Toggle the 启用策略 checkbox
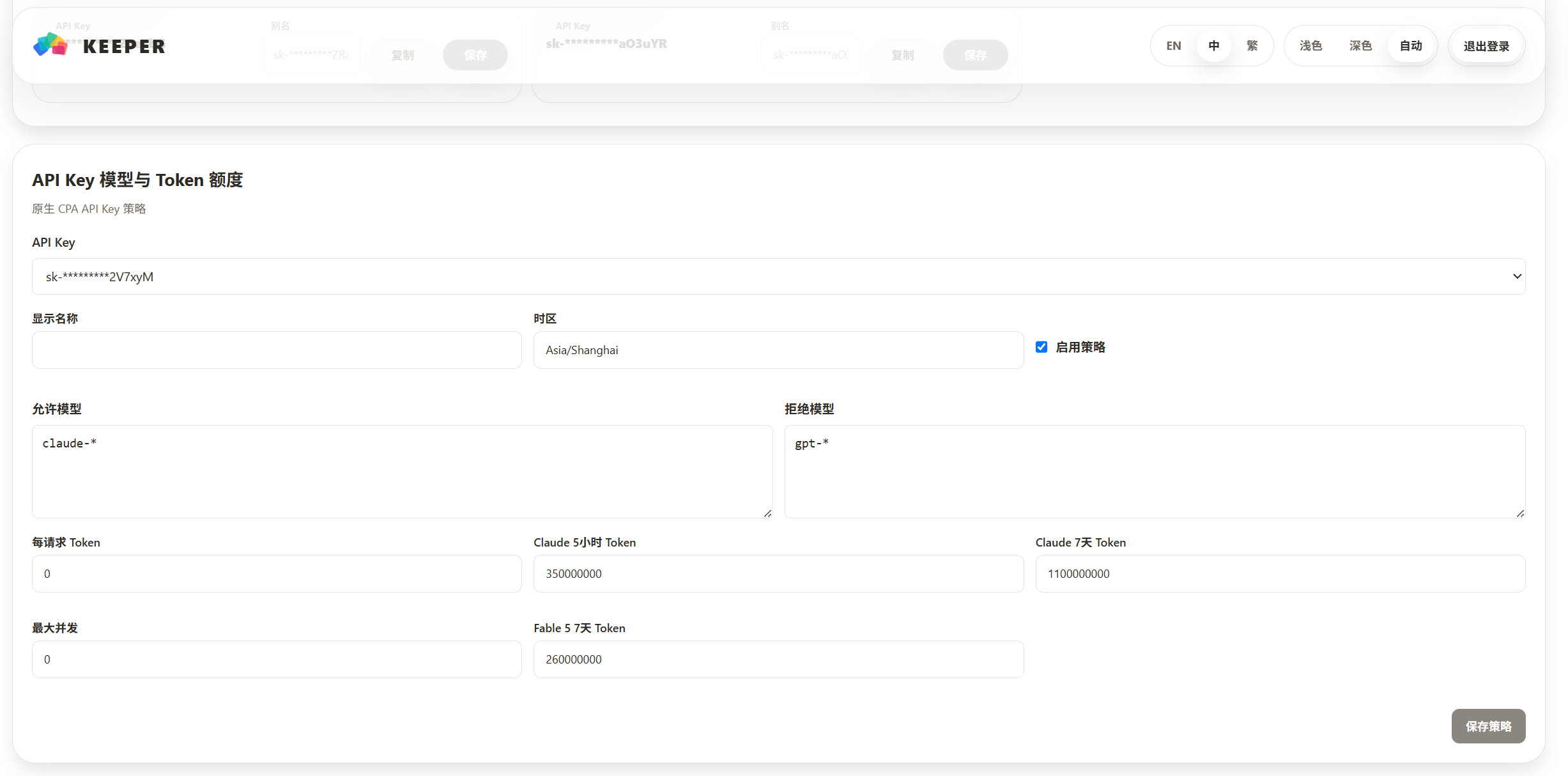Image resolution: width=1568 pixels, height=776 pixels. (x=1041, y=347)
